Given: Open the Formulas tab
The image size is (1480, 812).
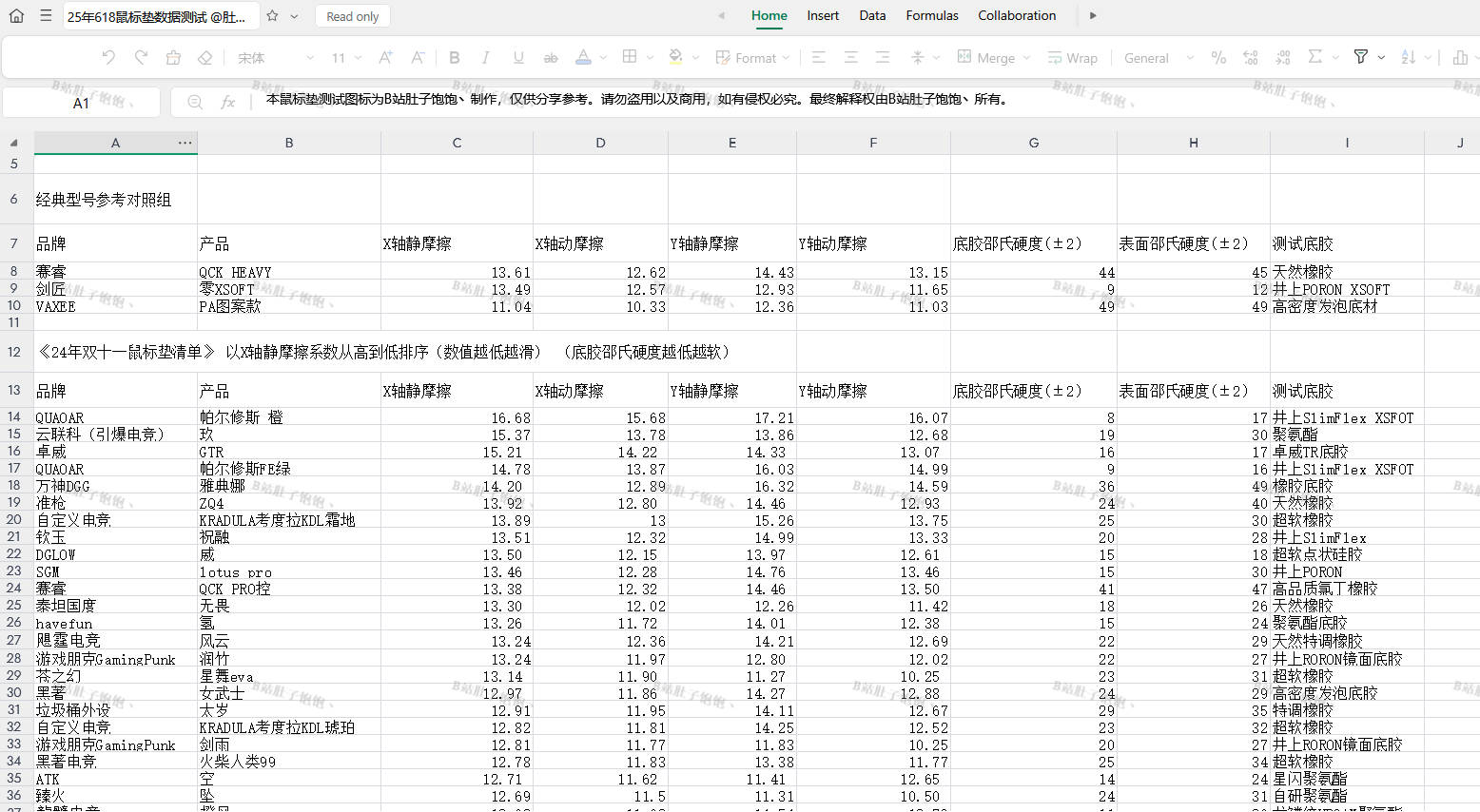Looking at the screenshot, I should [932, 16].
